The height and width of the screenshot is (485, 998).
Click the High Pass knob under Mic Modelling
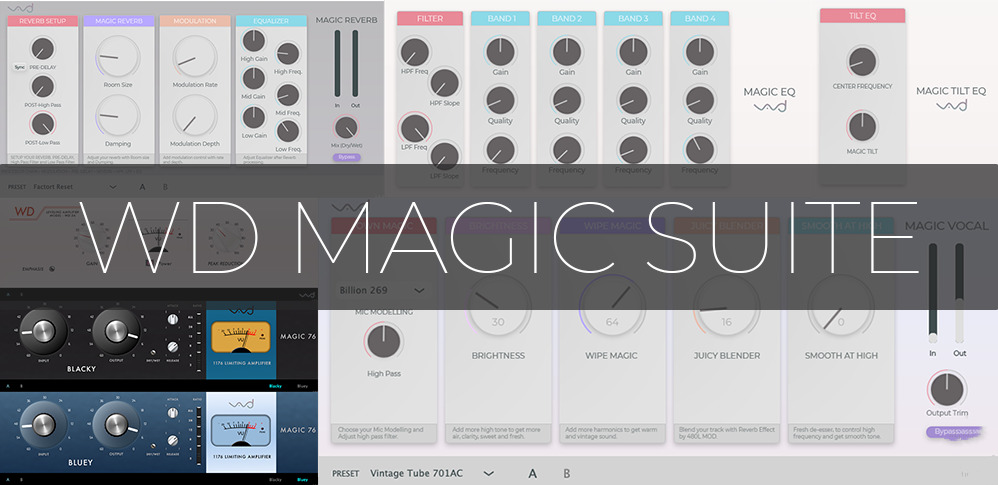coord(384,342)
